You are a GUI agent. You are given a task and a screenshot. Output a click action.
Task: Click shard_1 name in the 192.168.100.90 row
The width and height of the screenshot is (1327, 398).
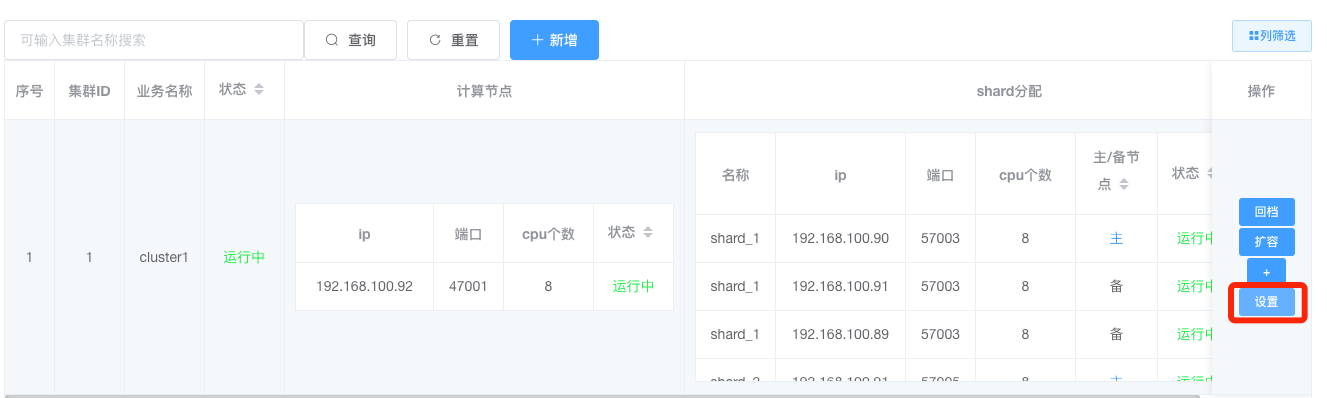coord(735,238)
